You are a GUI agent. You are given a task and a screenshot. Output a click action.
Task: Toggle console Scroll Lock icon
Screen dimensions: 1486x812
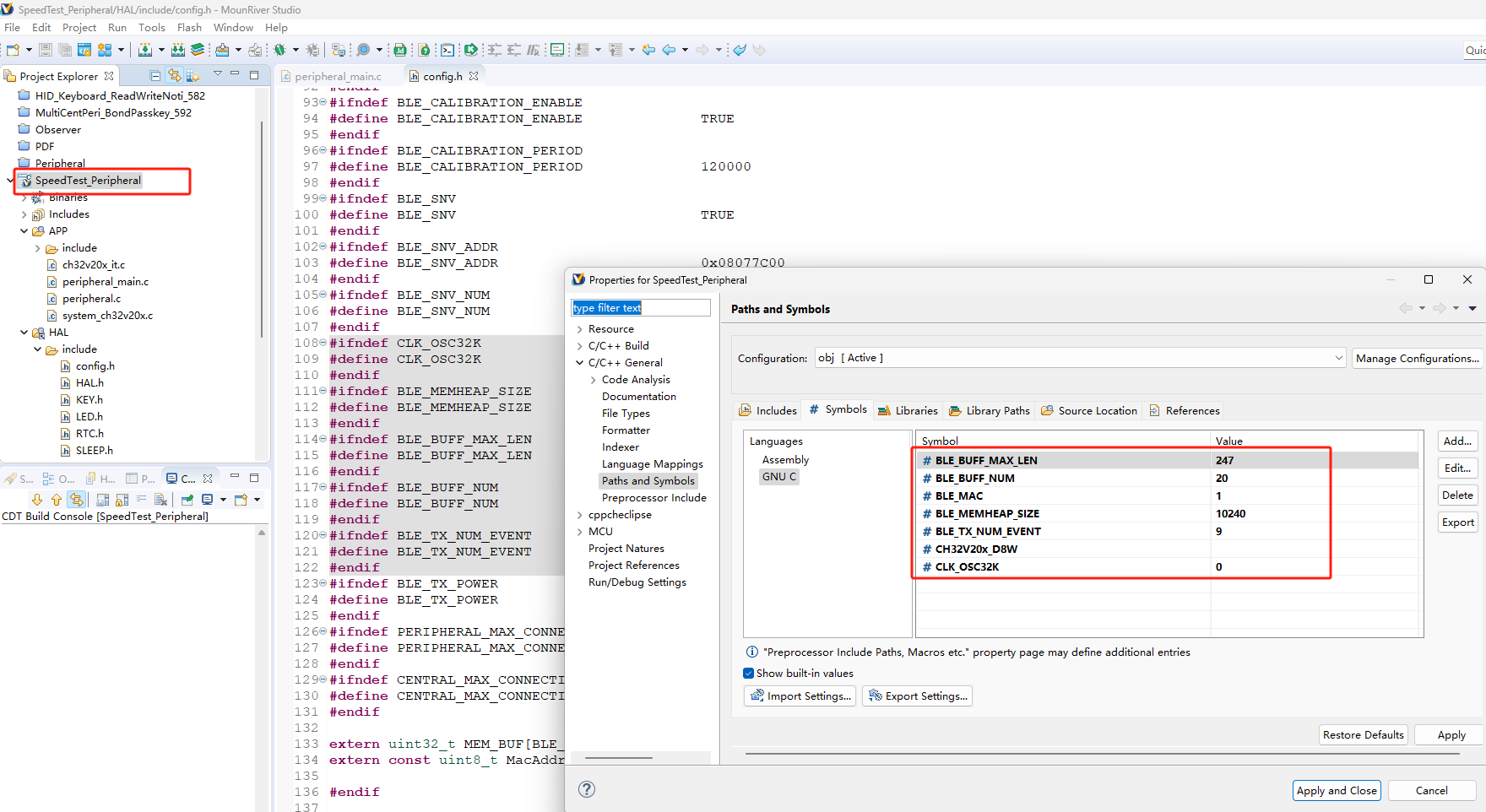[122, 500]
